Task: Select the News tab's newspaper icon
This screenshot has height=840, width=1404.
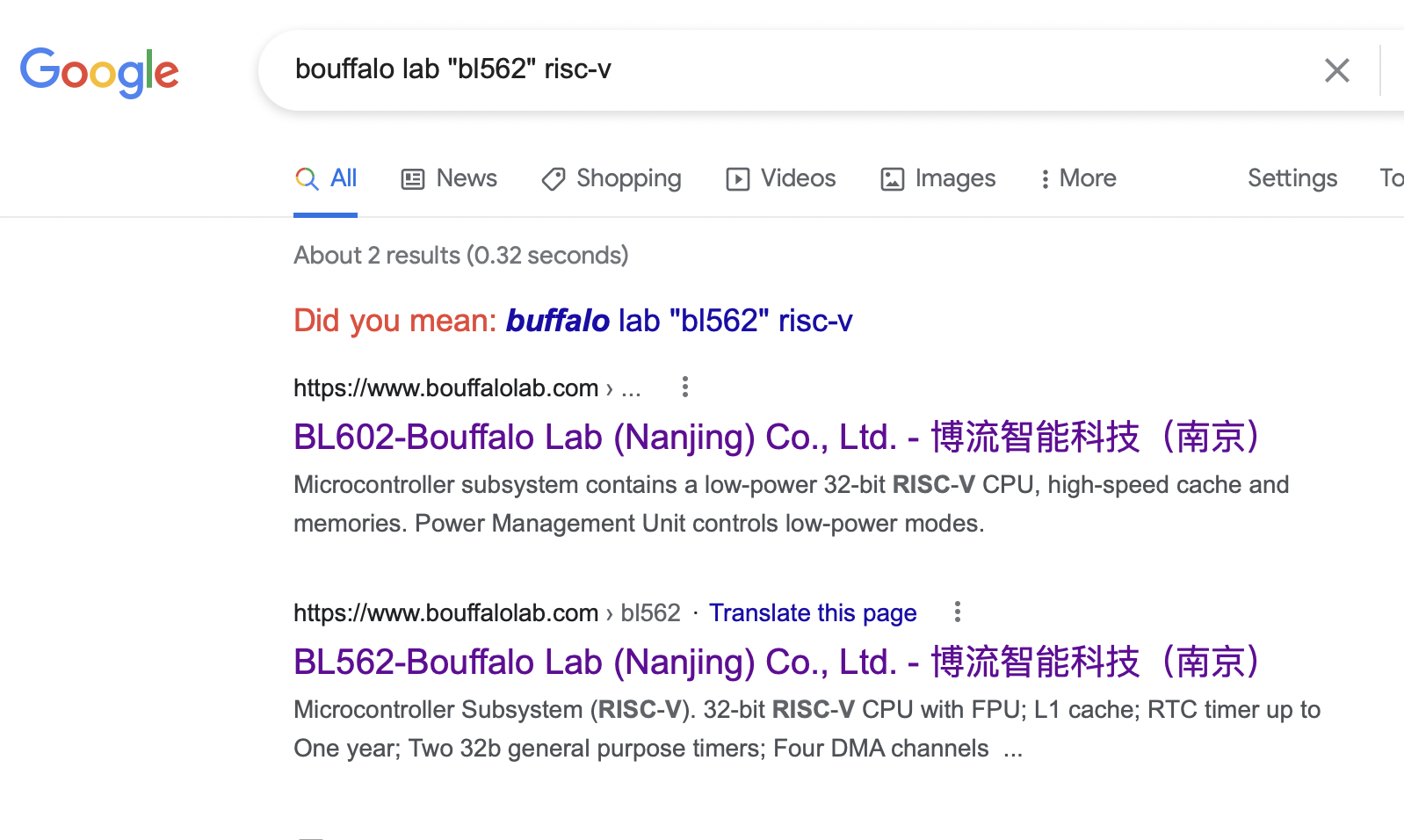Action: coord(413,178)
